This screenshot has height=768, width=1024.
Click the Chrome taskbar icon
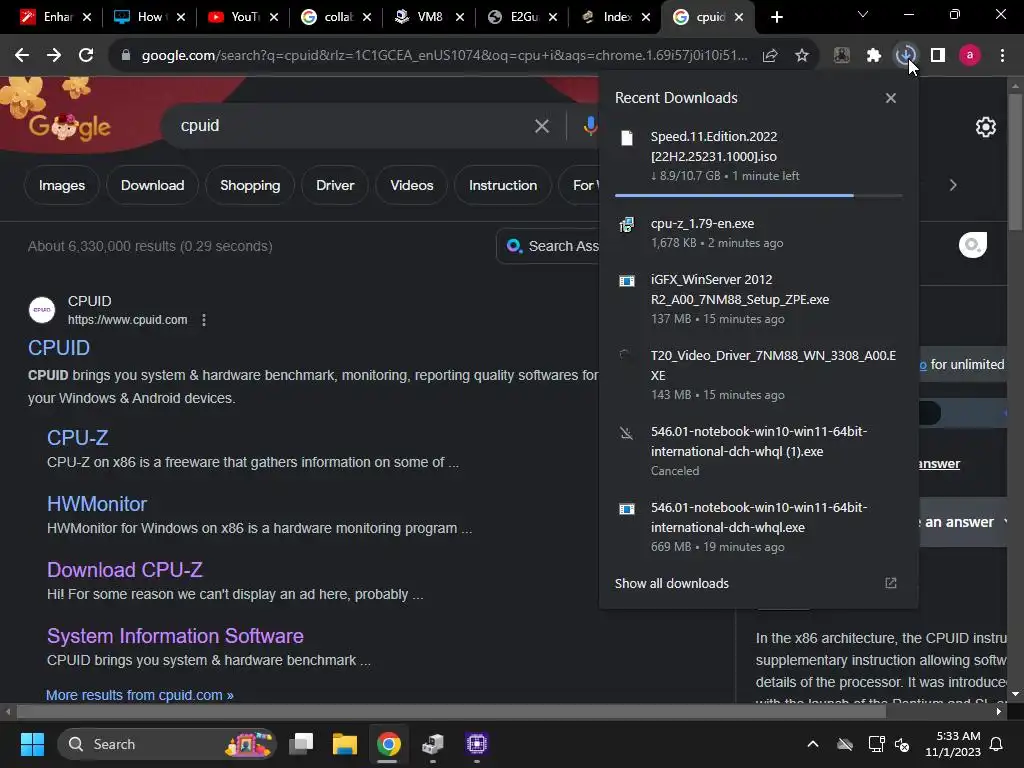pyautogui.click(x=388, y=744)
